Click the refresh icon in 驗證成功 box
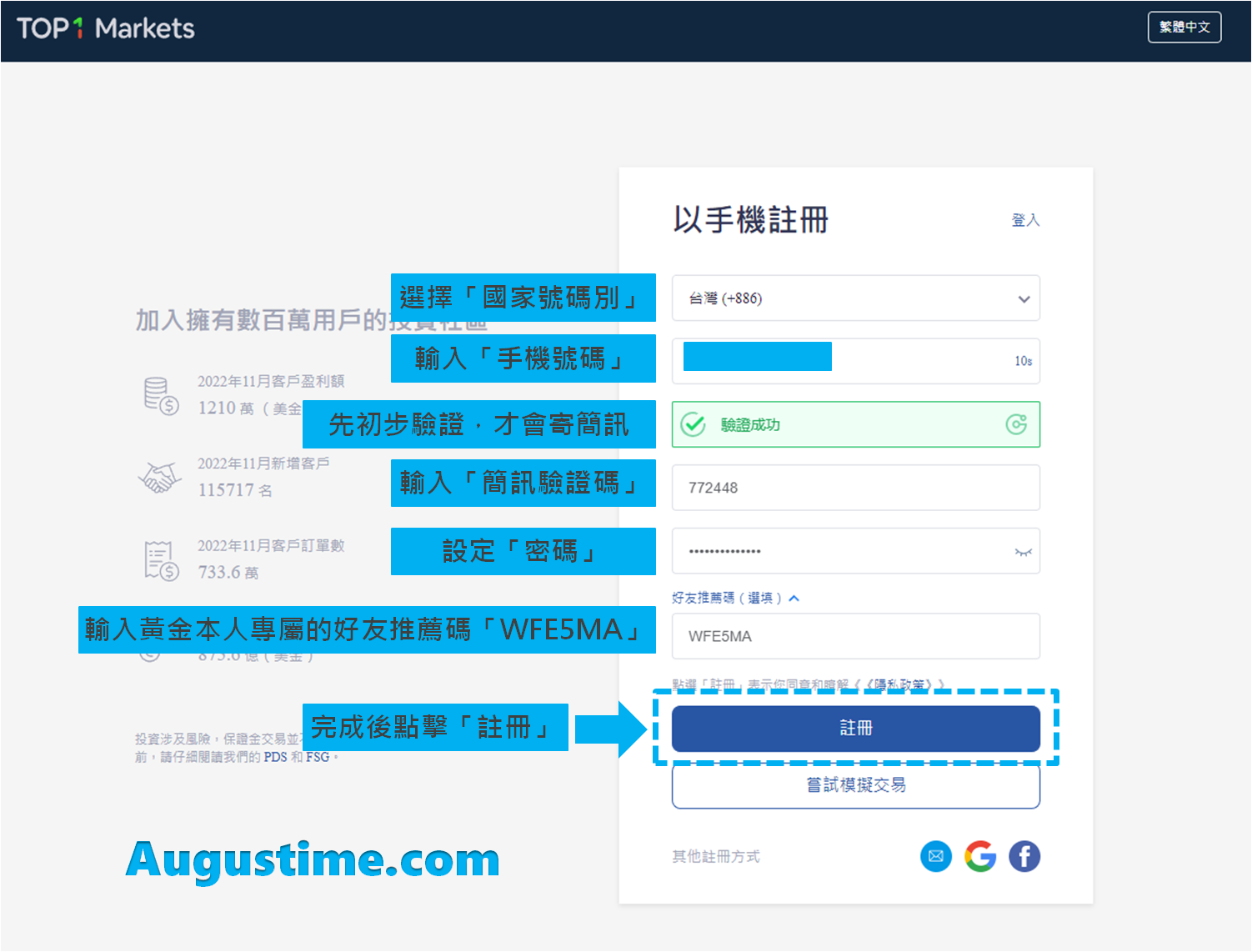This screenshot has height=952, width=1252. pos(1016,424)
